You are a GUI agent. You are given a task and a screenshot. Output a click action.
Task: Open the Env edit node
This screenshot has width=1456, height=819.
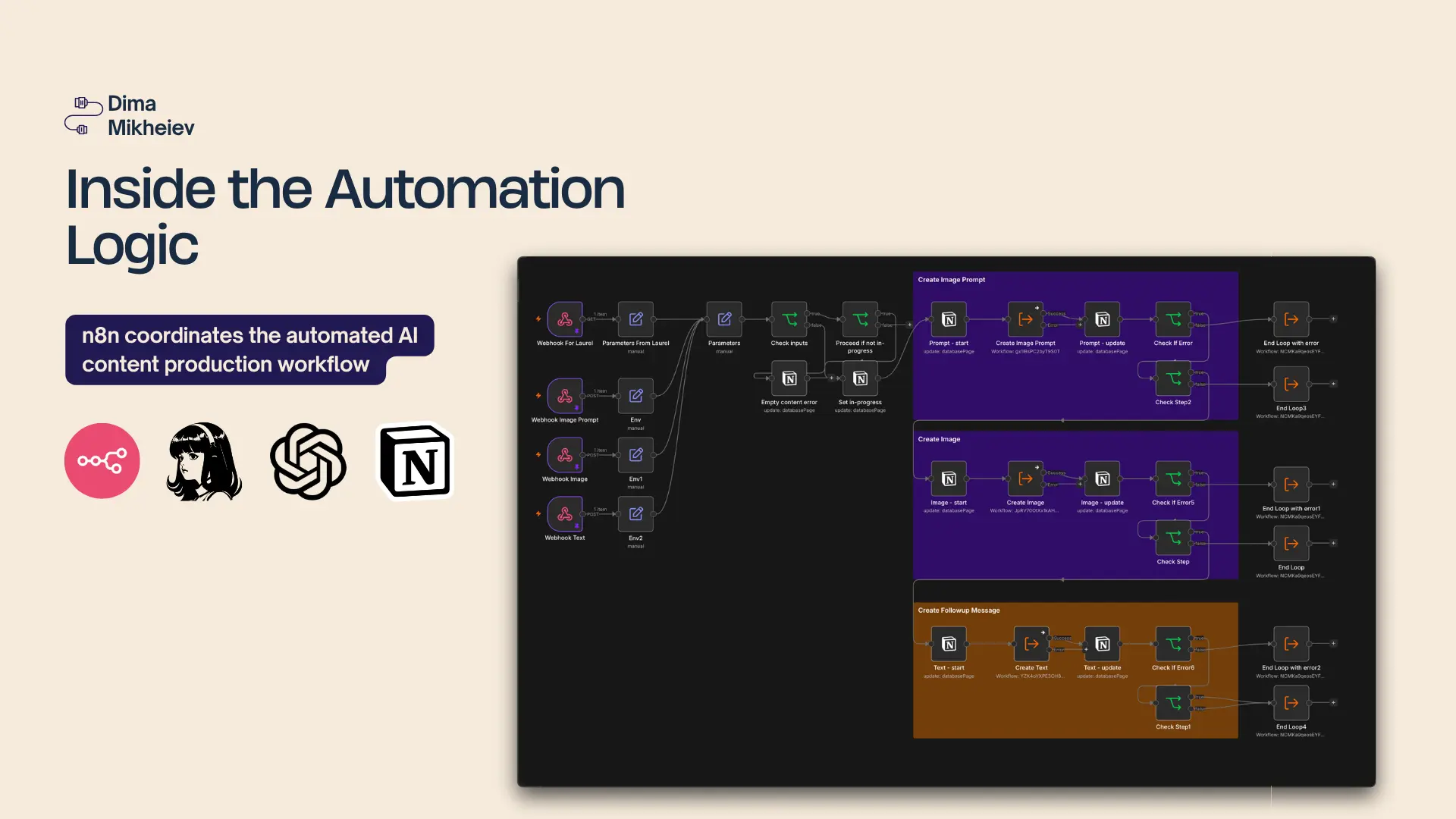pos(635,396)
